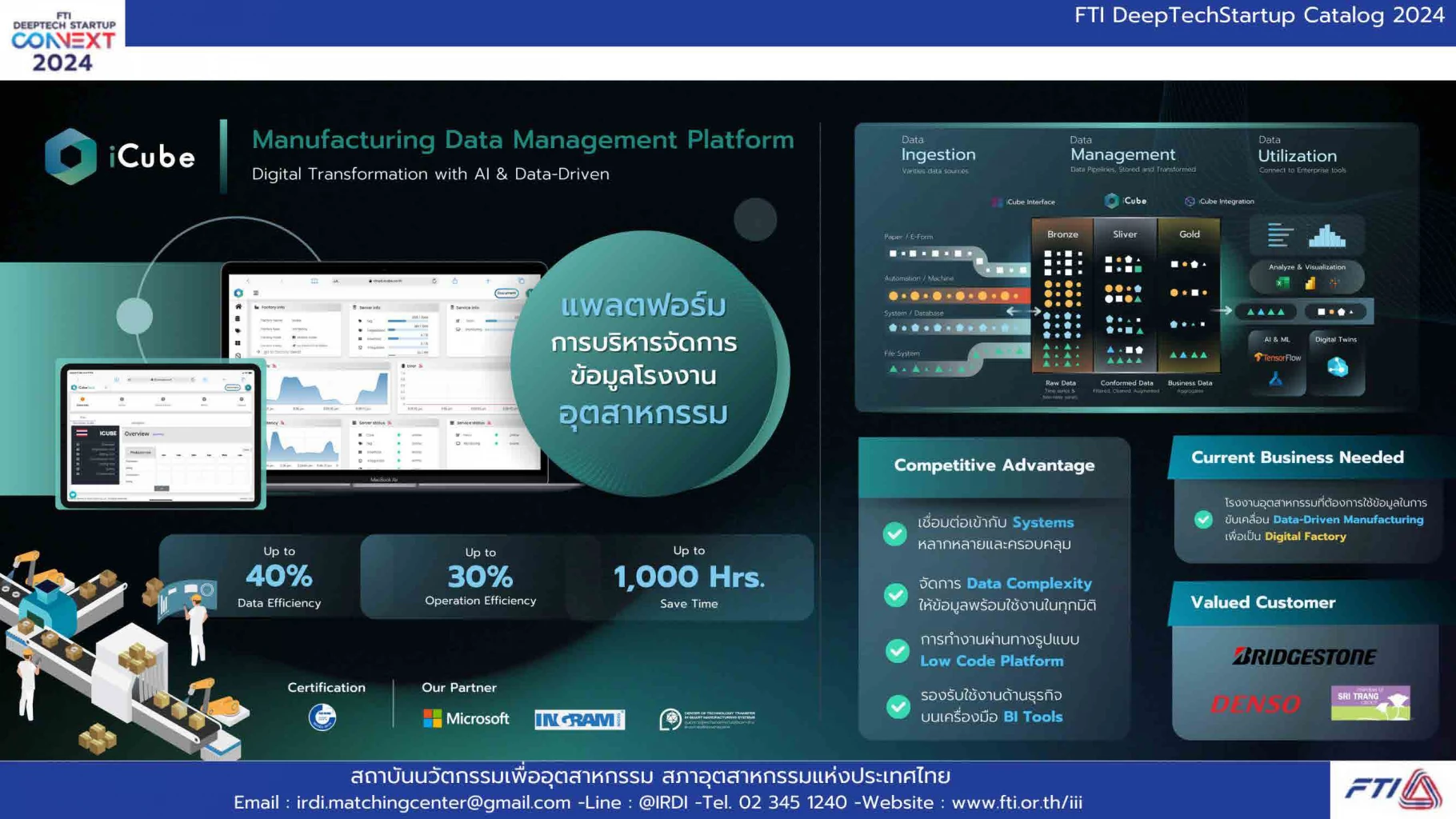Click the Denso customer logo

(x=1255, y=704)
